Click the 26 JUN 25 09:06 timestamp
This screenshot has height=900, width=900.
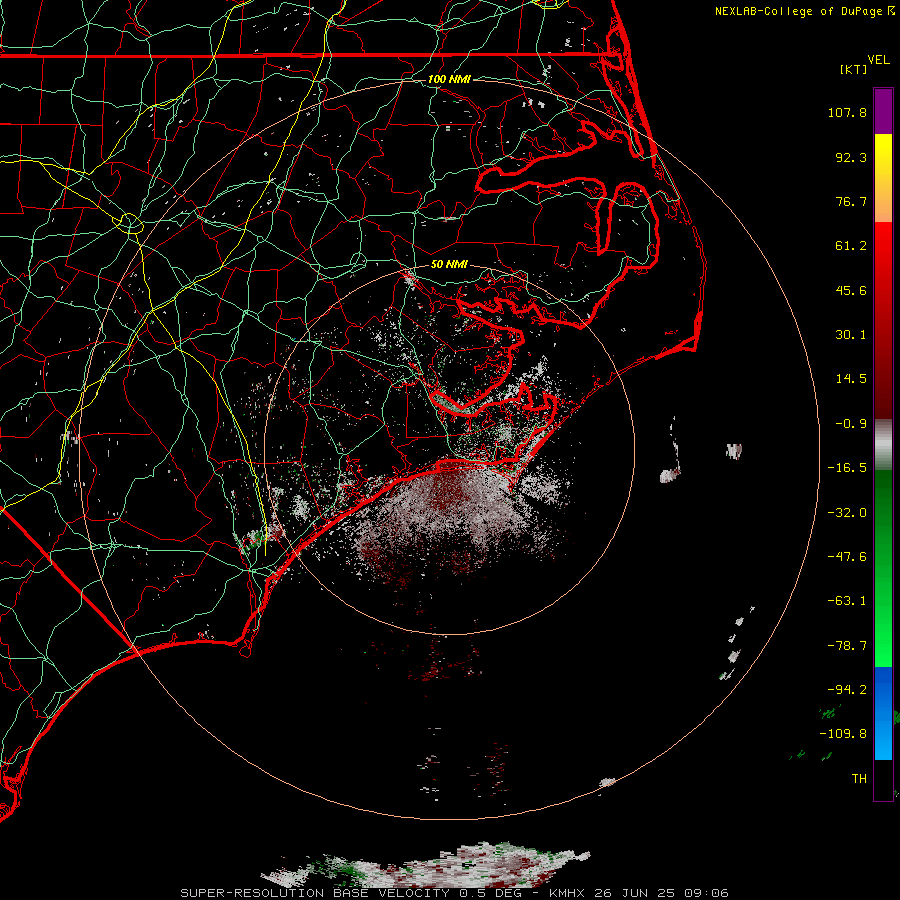(x=660, y=893)
